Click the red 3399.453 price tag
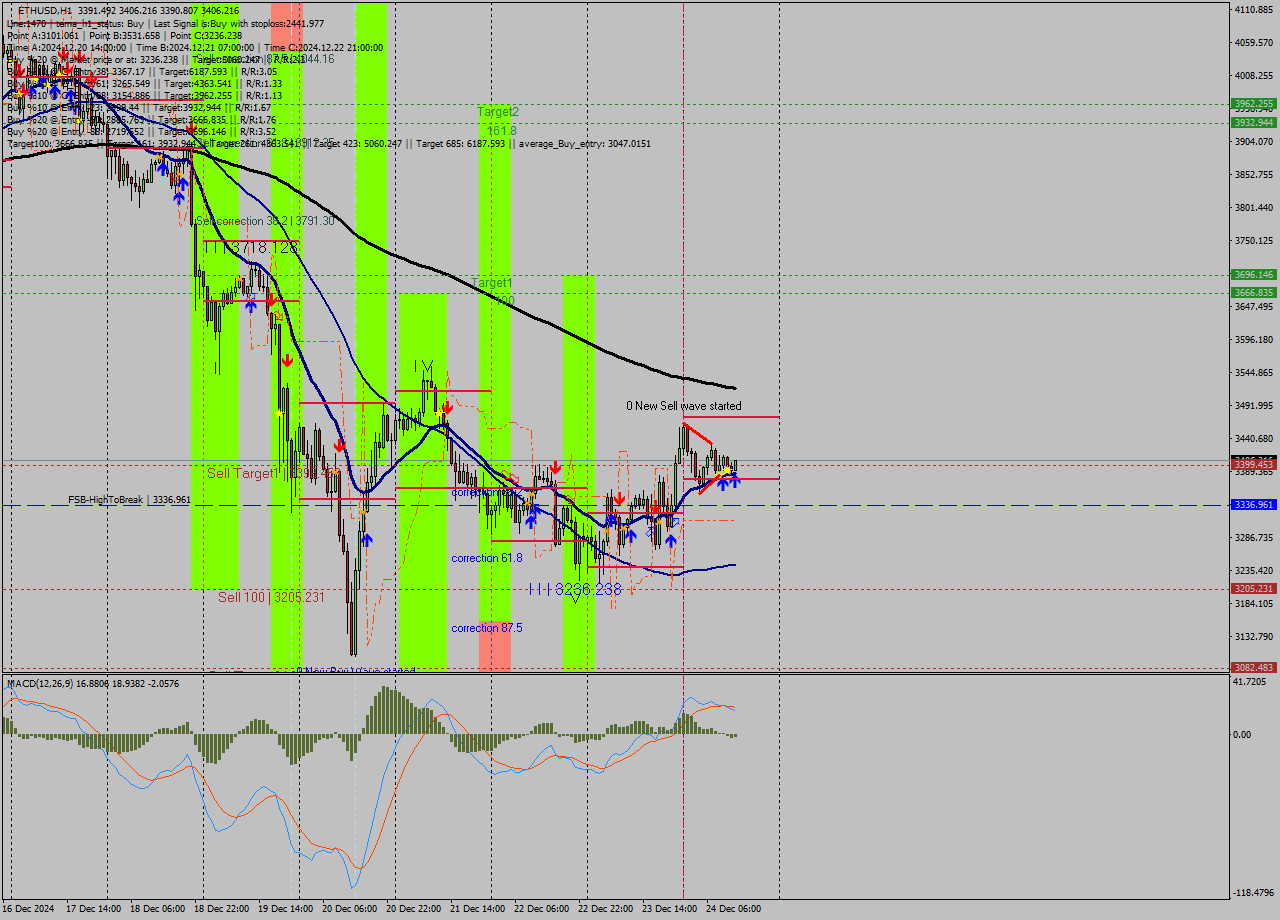Screen dimensions: 1280x920 1254,465
